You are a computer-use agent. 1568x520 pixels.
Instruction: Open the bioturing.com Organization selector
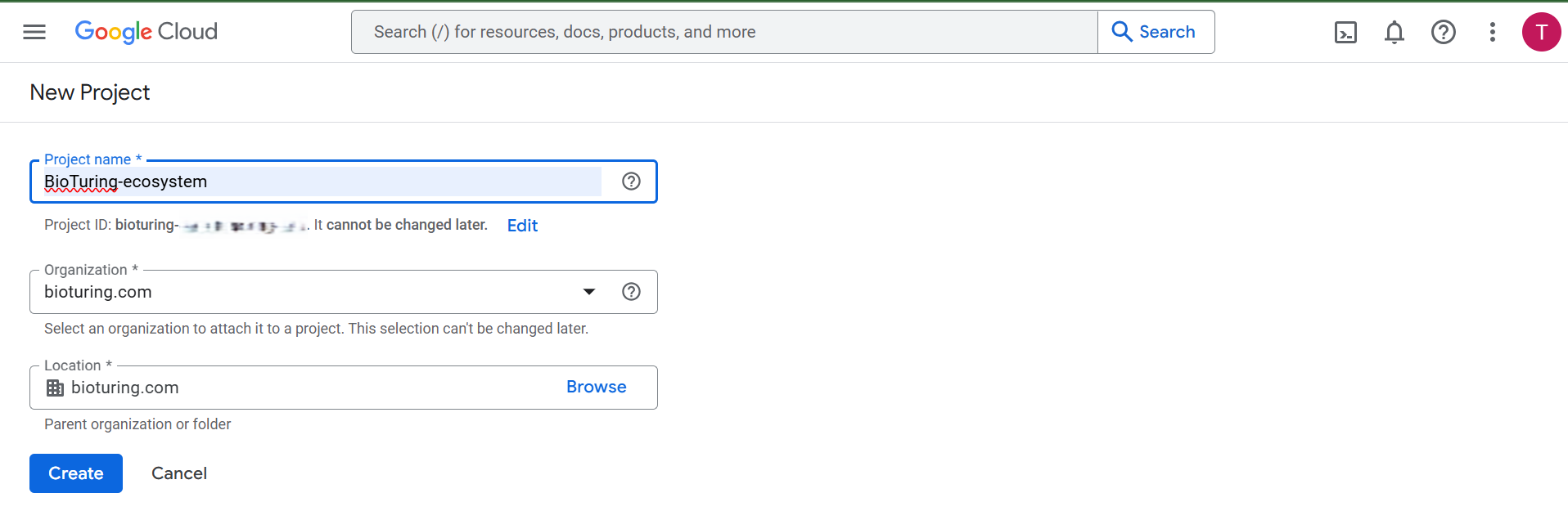311,292
